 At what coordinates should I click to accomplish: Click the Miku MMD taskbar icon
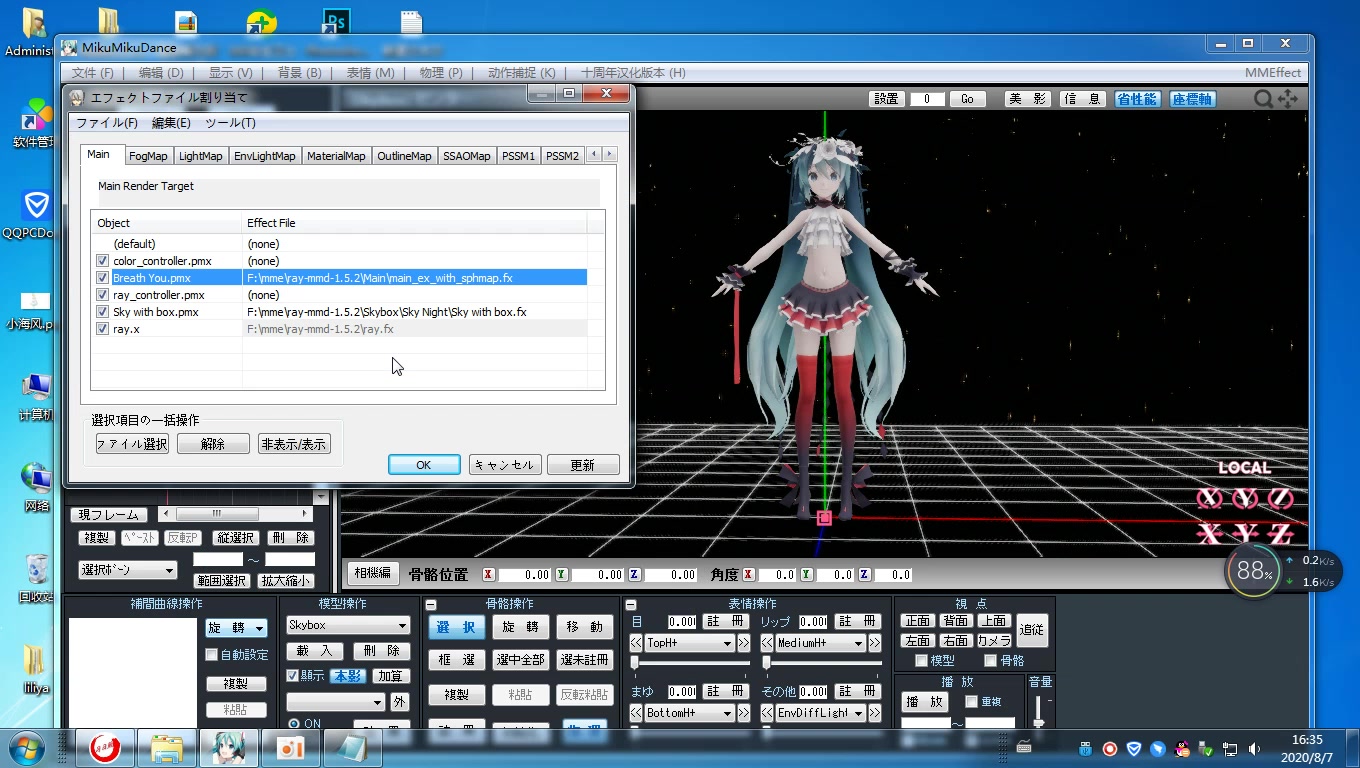[x=229, y=748]
